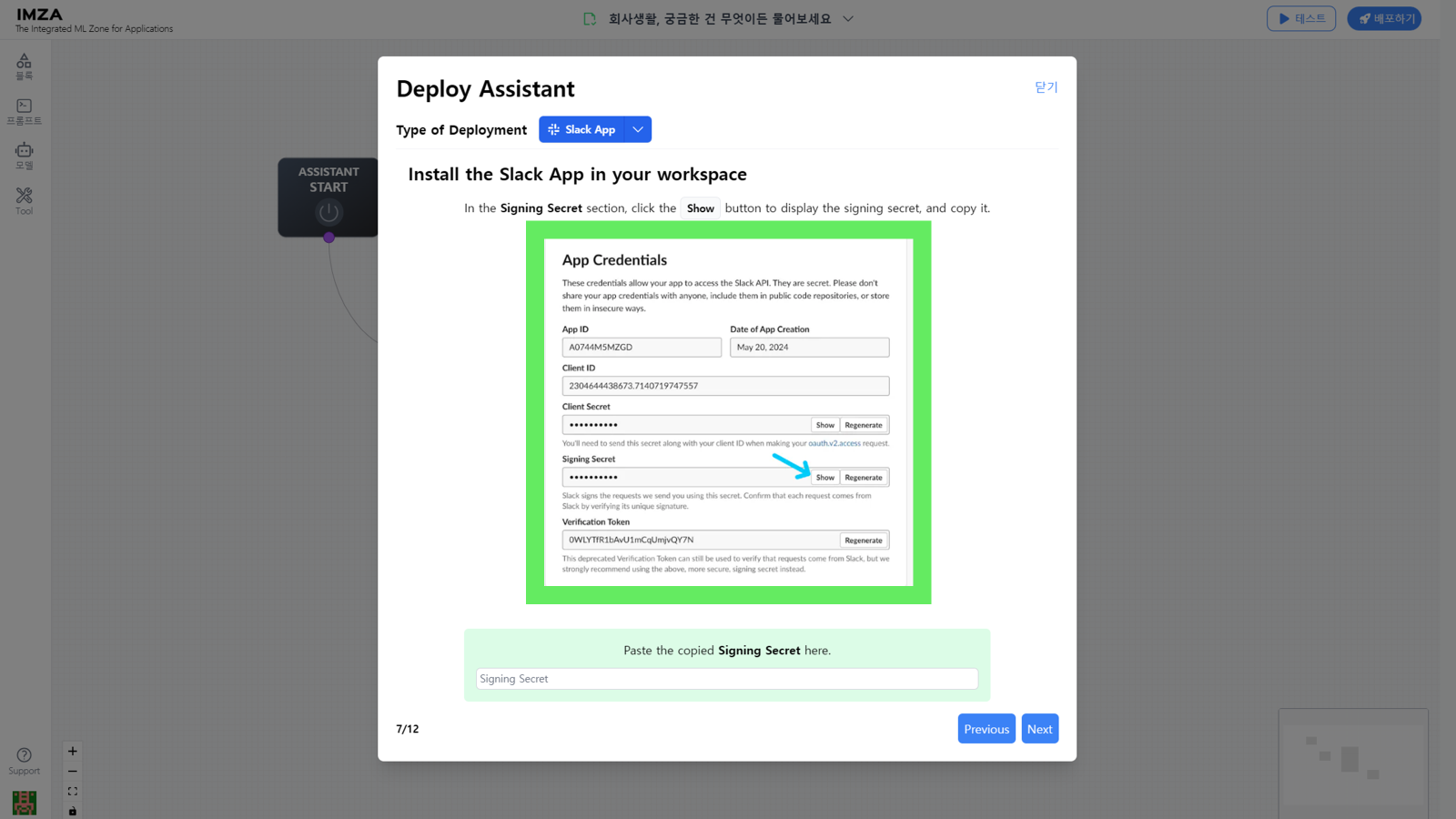Click the green document icon beside the title

click(590, 19)
